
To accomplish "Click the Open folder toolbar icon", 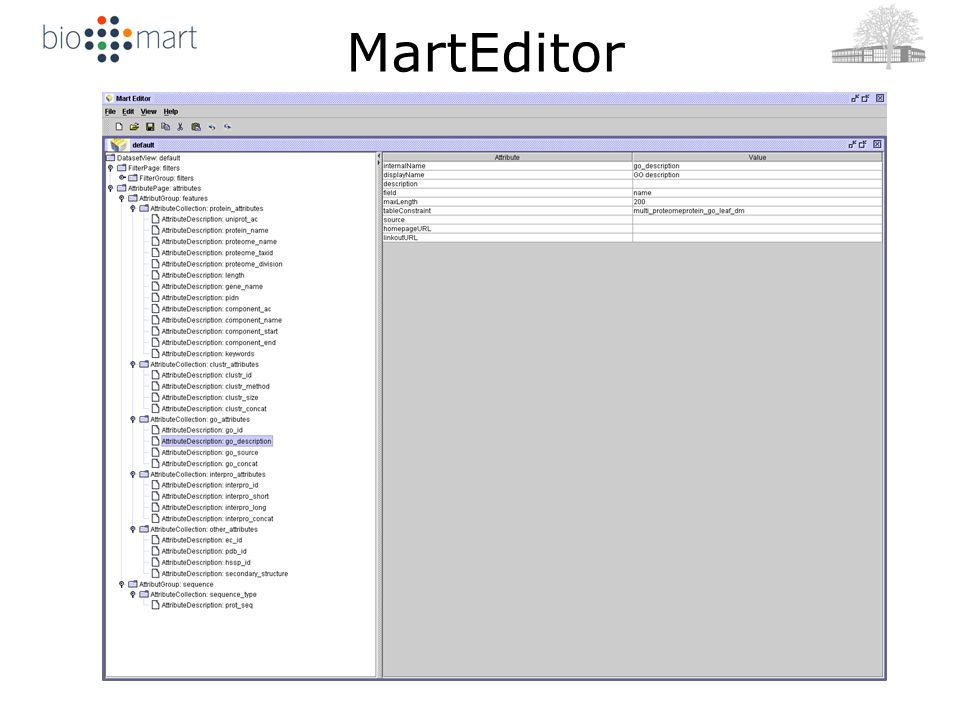I will click(x=134, y=127).
